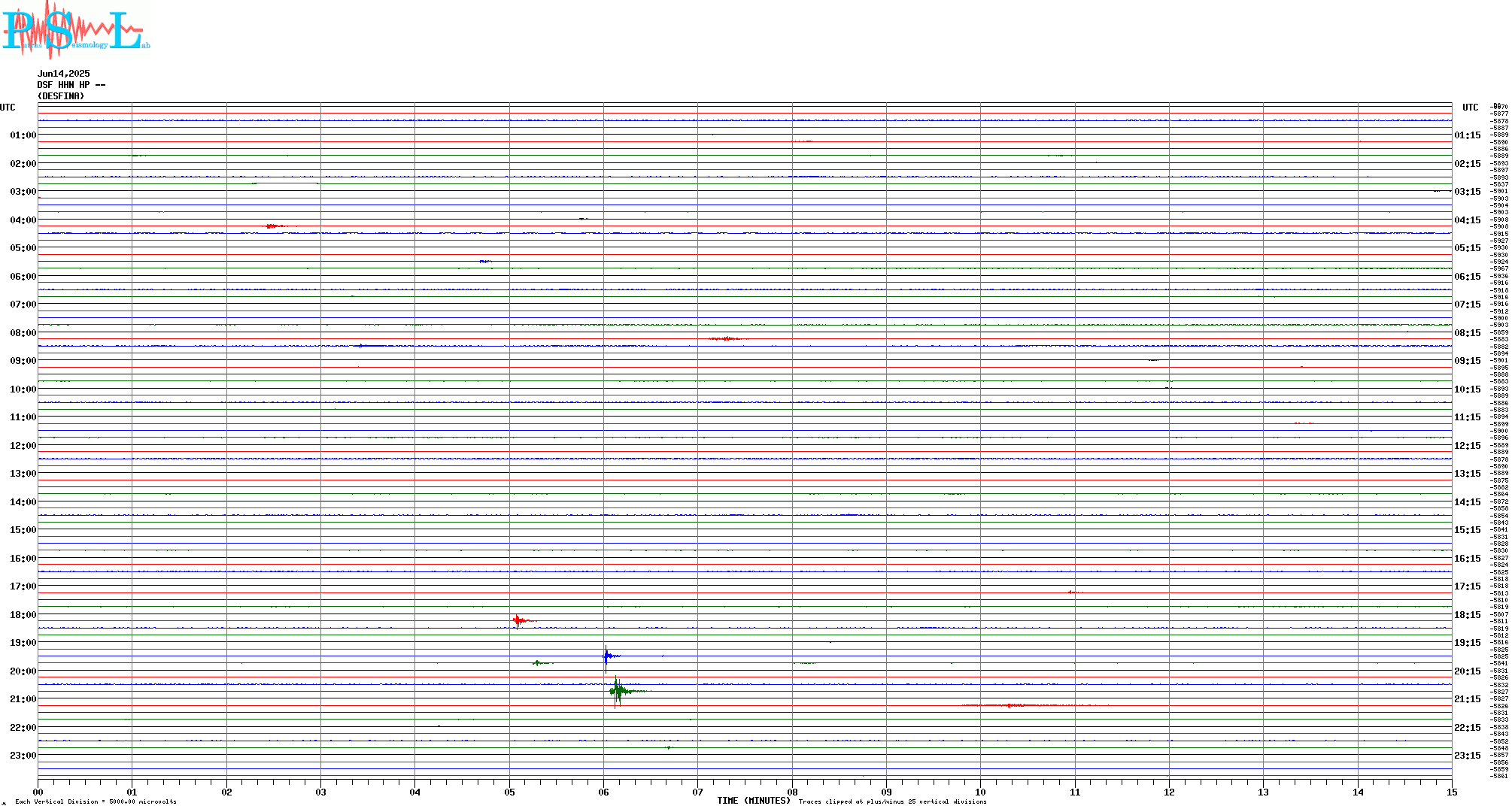Click the 19:15 time label
Image resolution: width=1512 pixels, height=812 pixels.
pyautogui.click(x=1468, y=643)
